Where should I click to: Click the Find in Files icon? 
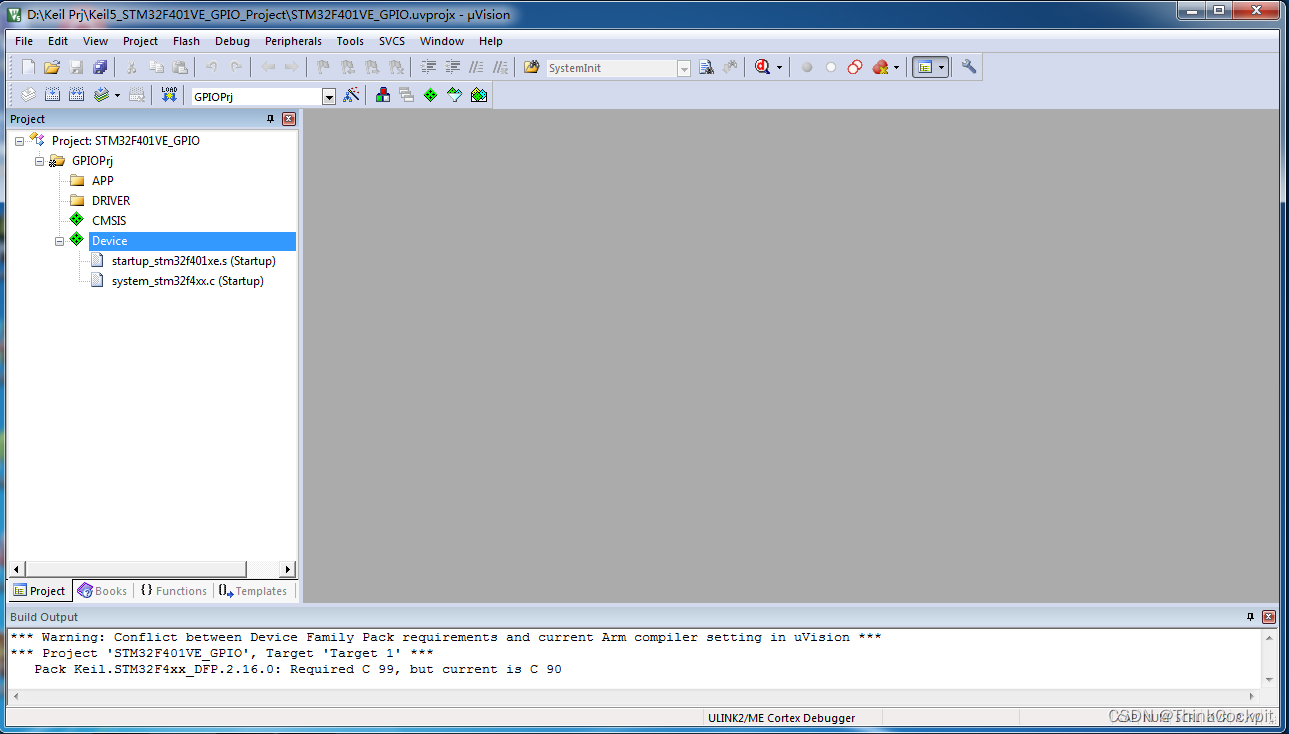(x=531, y=67)
